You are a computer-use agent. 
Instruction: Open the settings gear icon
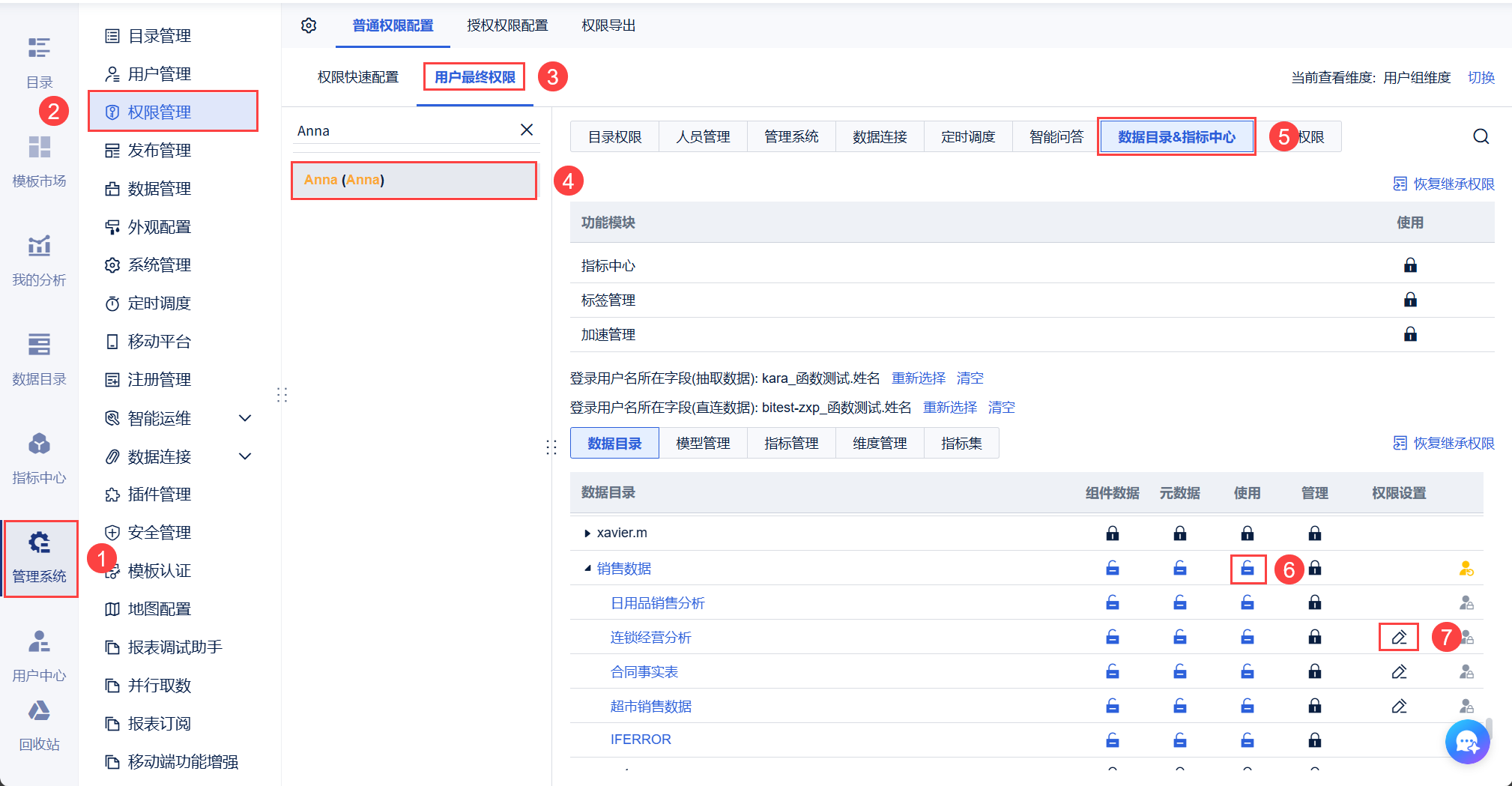(308, 25)
